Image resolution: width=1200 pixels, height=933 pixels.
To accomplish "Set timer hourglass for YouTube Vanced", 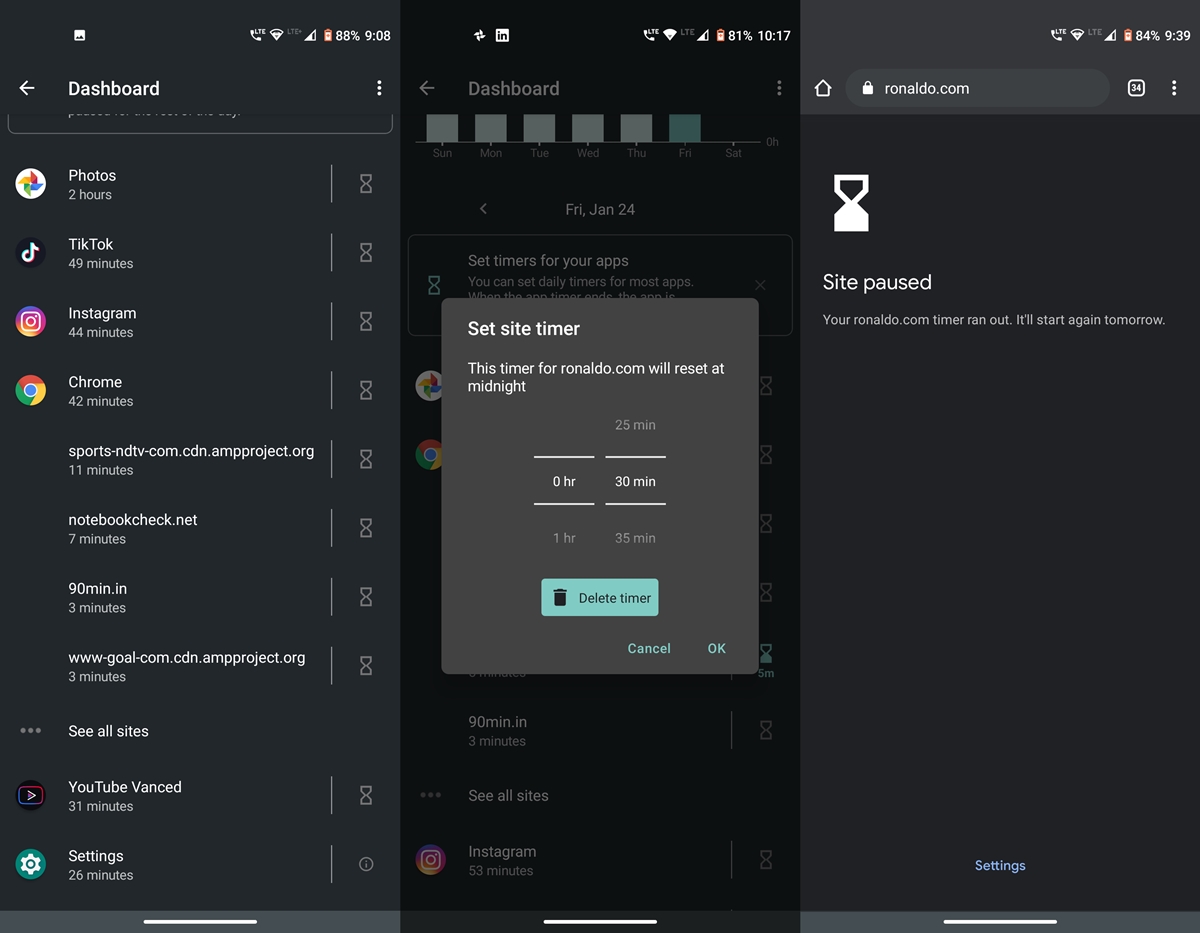I will pos(366,796).
